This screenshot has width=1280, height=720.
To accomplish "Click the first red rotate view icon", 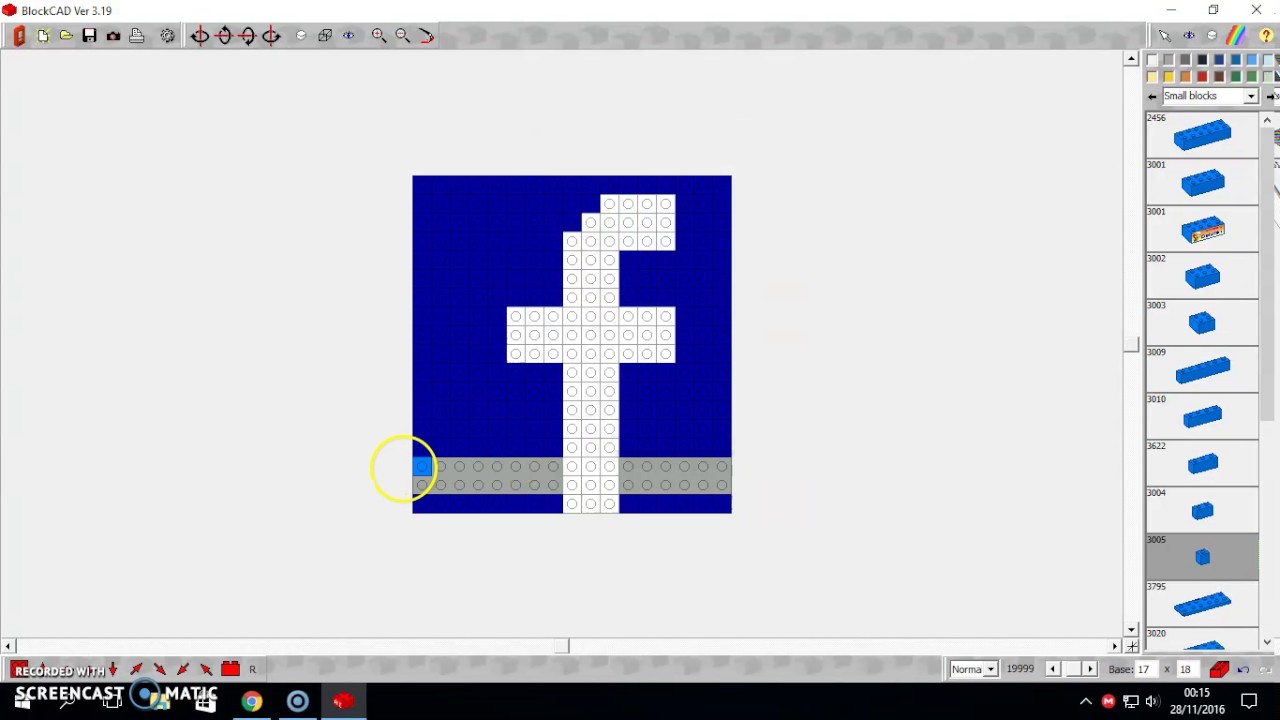I will point(200,36).
